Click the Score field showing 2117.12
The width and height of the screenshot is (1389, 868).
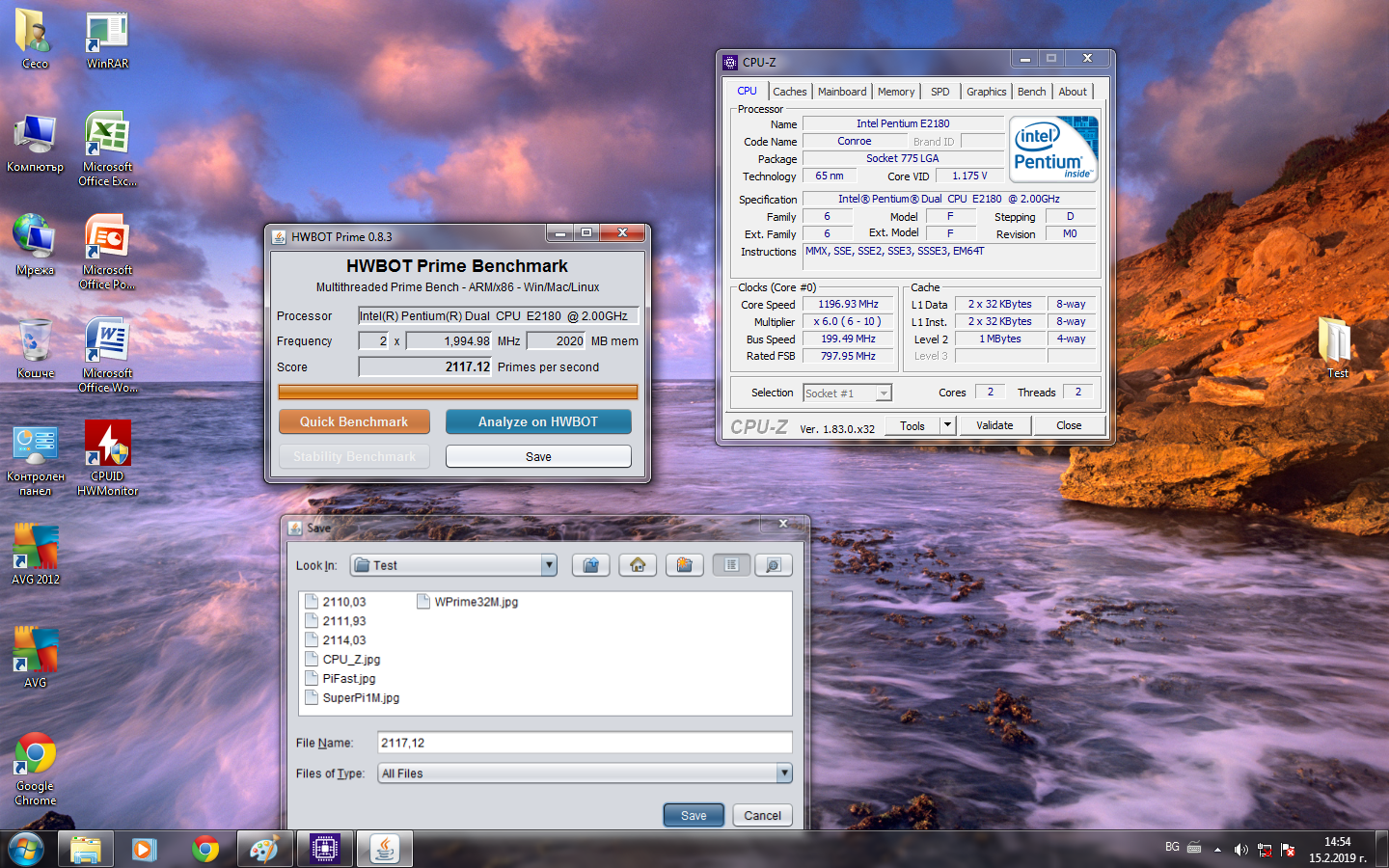tap(425, 366)
